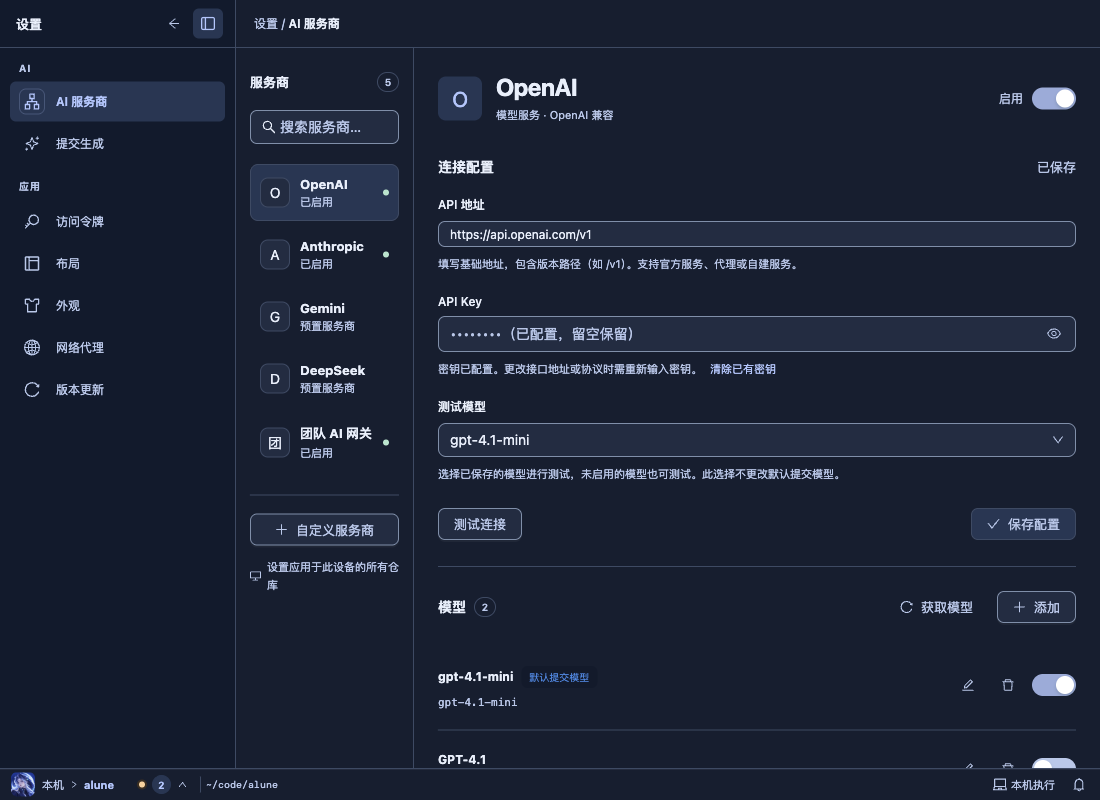The height and width of the screenshot is (800, 1100).
Task: Click the back arrow in settings header
Action: tap(174, 24)
